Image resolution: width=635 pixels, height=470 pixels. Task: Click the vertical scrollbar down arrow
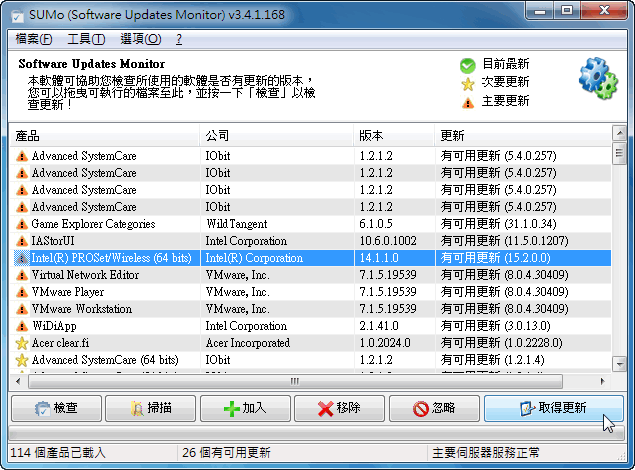(619, 365)
